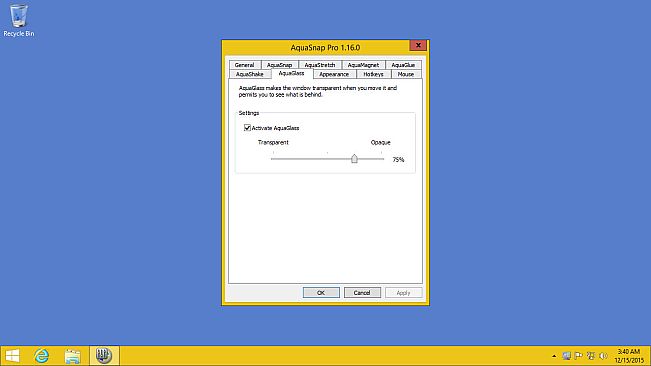Click the Cancel button
The height and width of the screenshot is (366, 651).
click(x=362, y=293)
